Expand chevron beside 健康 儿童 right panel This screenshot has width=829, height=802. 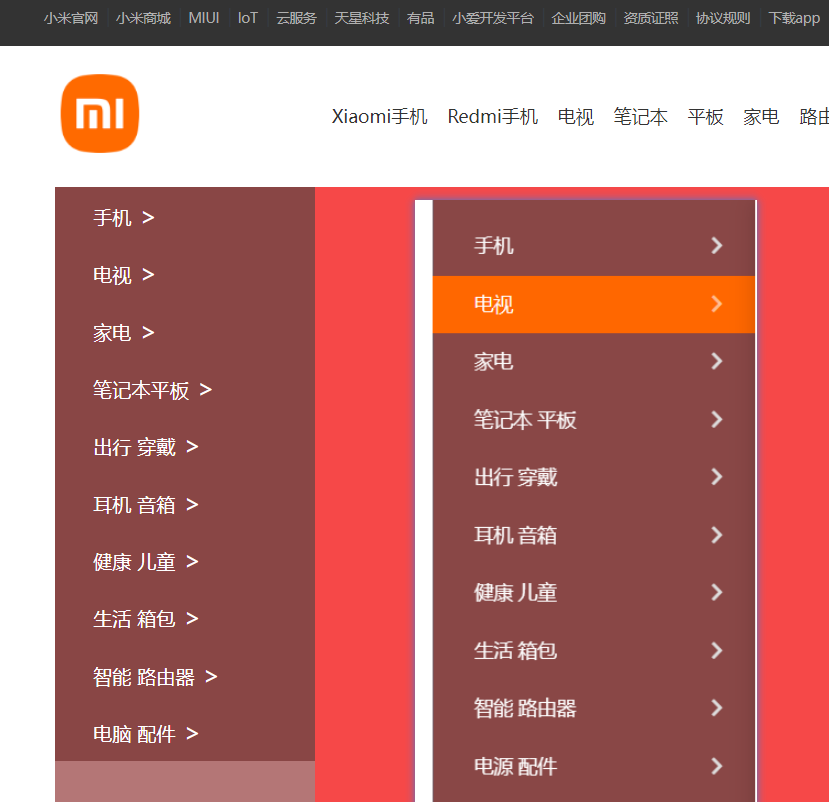716,592
